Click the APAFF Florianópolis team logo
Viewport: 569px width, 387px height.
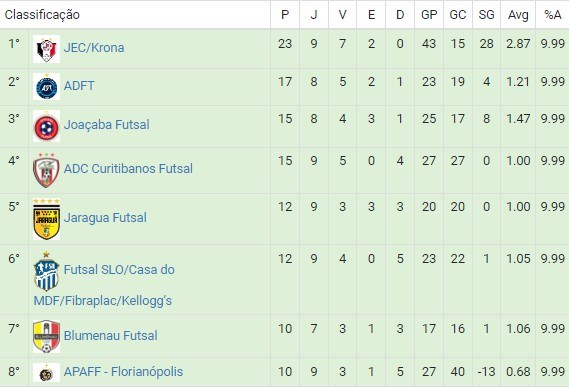point(46,373)
